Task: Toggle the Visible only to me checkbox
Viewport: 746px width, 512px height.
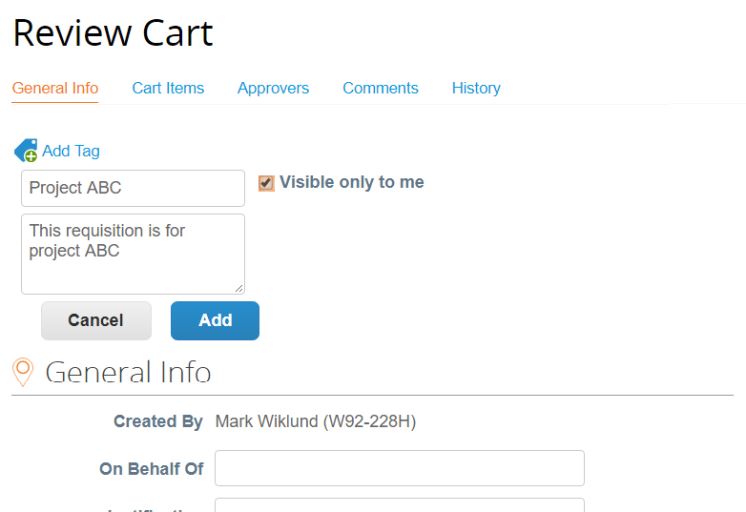Action: [266, 183]
